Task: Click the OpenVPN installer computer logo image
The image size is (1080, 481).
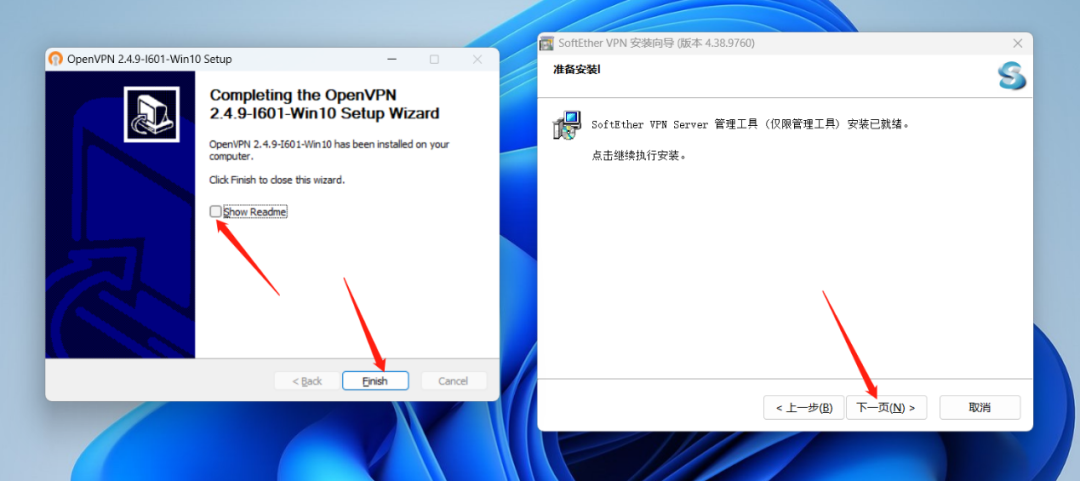Action: [x=152, y=114]
